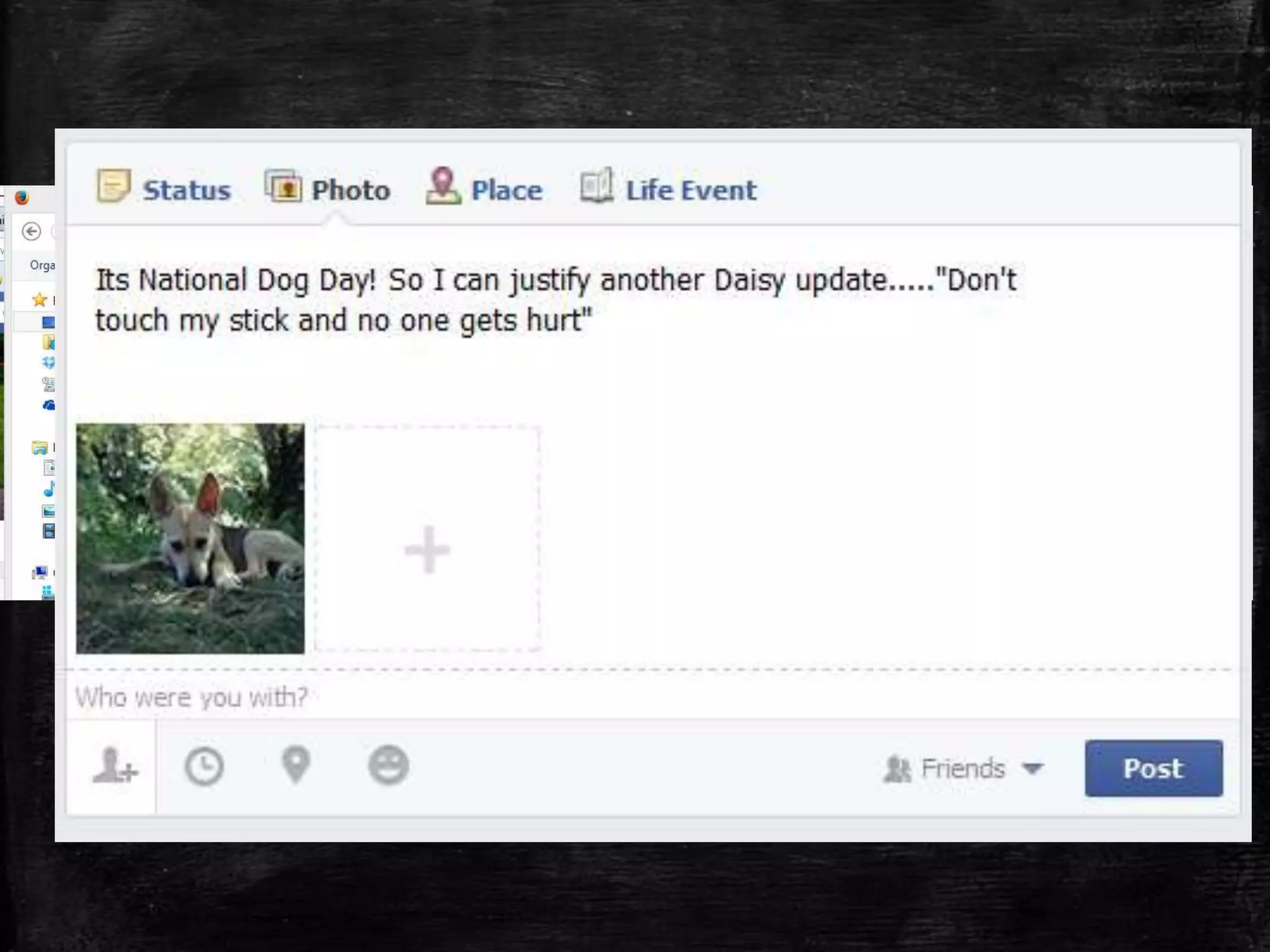Switch to the Status tab
The width and height of the screenshot is (1270, 952).
[164, 187]
